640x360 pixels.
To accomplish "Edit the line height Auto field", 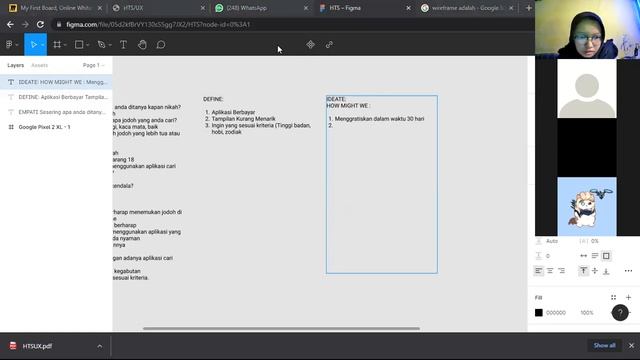I will click(552, 241).
